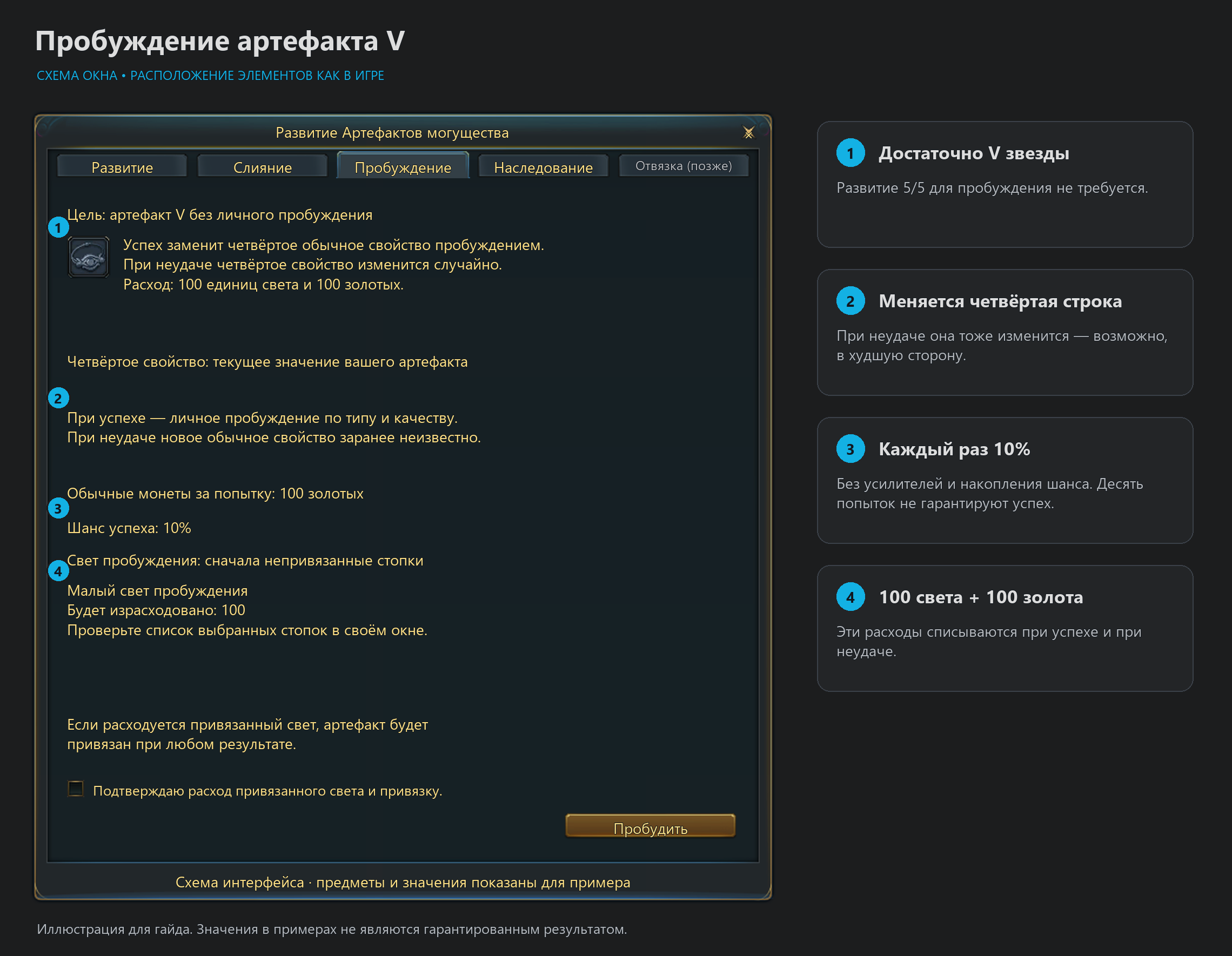Click the heading 100 света + 100 золота
1232x956 pixels.
click(981, 597)
